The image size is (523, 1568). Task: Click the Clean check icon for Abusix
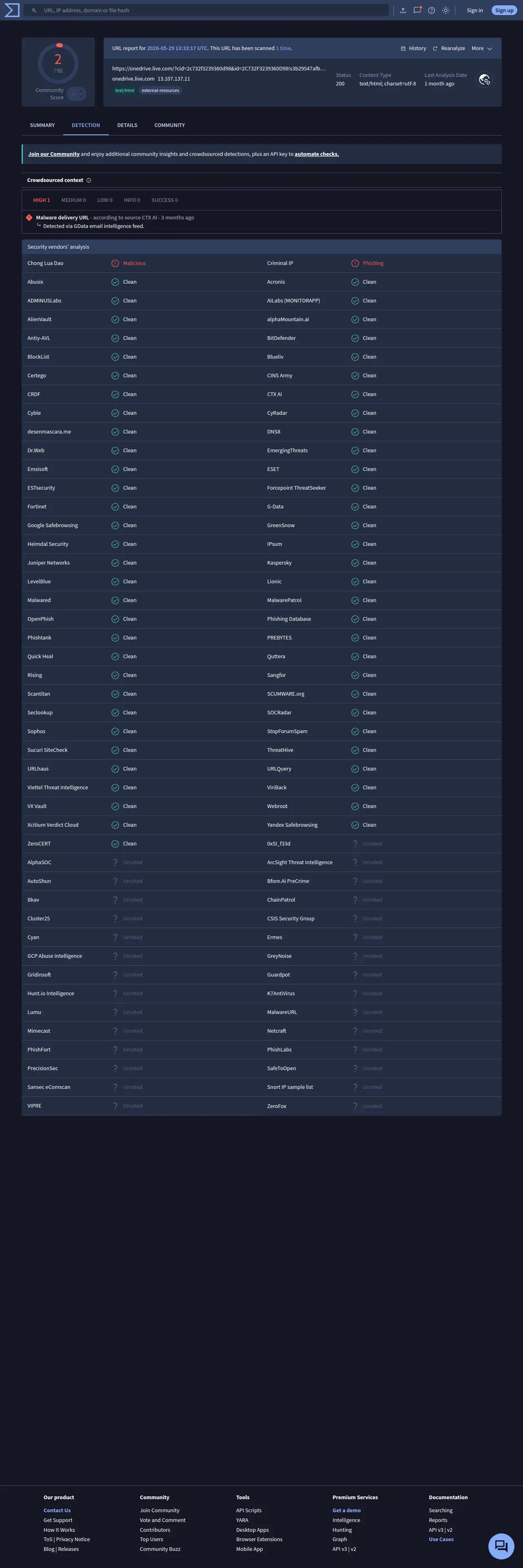tap(115, 283)
